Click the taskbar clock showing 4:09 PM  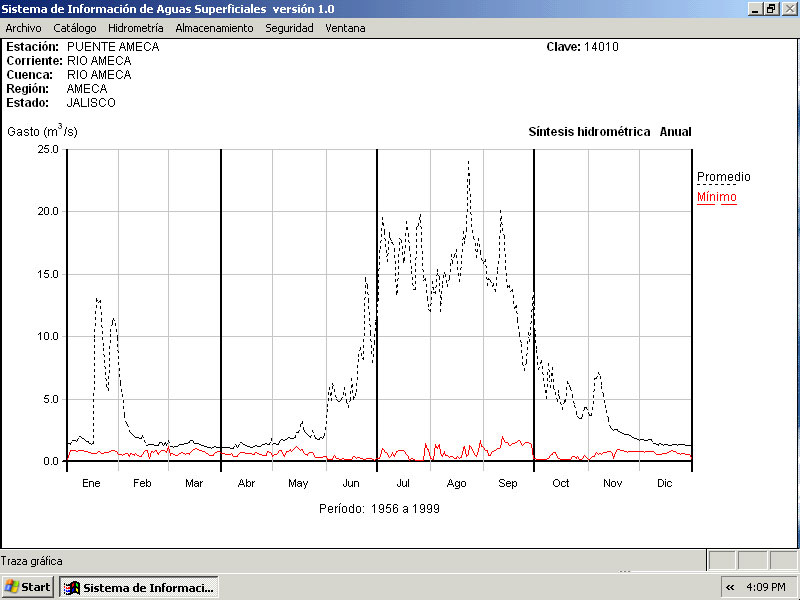tap(770, 587)
